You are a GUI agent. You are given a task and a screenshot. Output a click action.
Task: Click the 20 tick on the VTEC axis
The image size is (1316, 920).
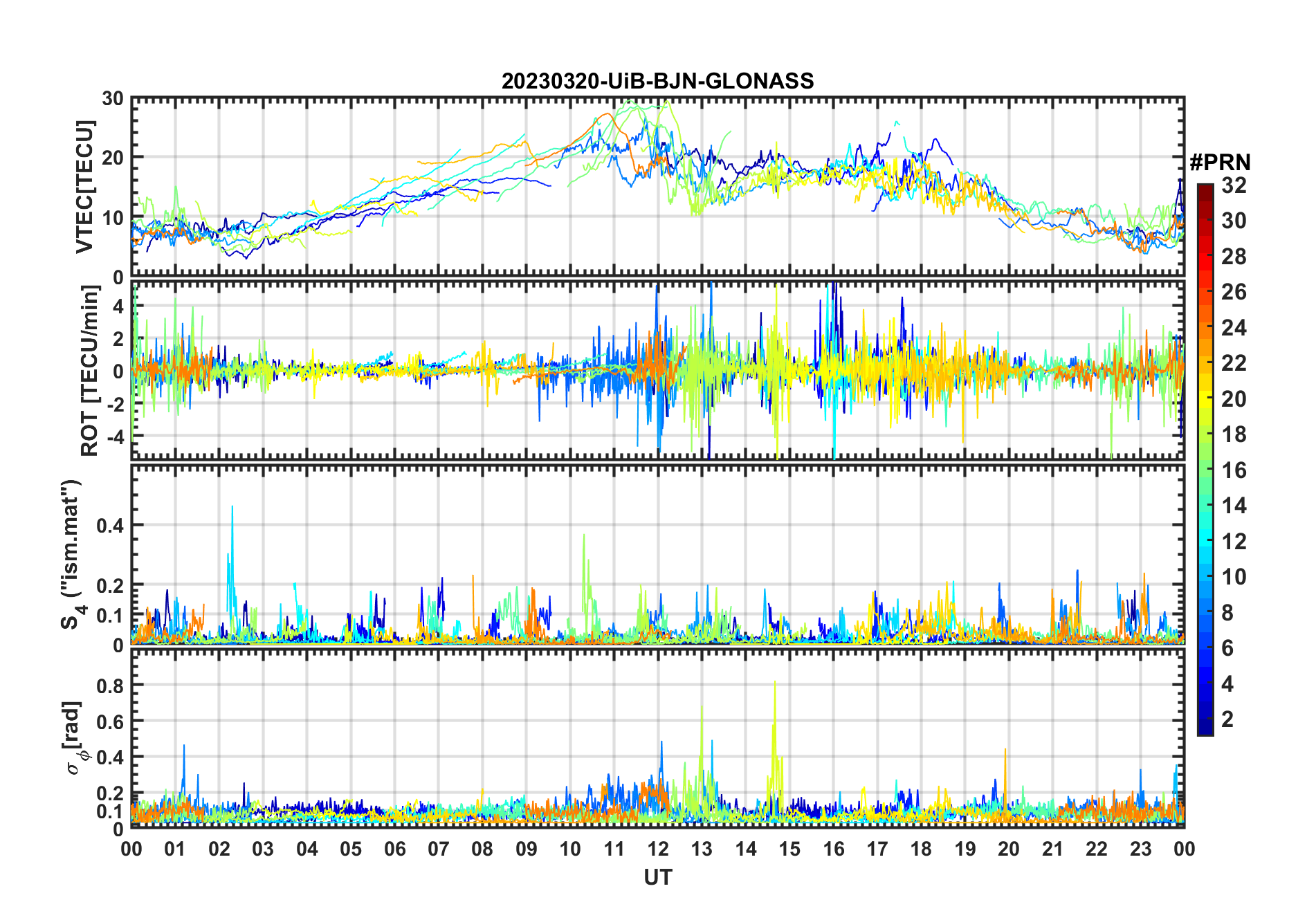pos(113,158)
